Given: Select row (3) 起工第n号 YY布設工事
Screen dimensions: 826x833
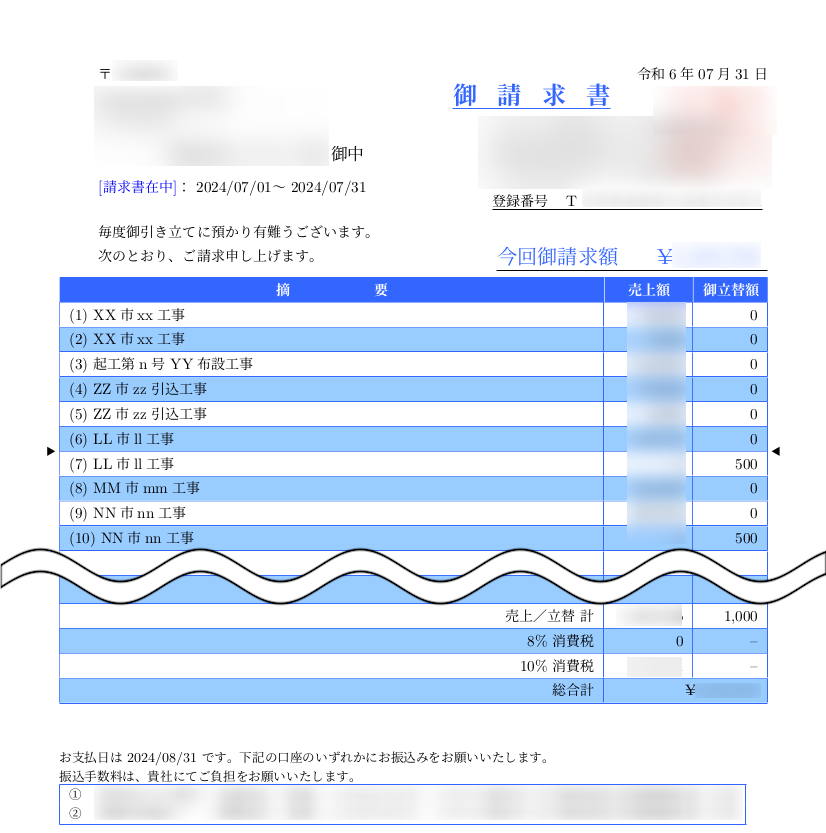Looking at the screenshot, I should pyautogui.click(x=161, y=364).
